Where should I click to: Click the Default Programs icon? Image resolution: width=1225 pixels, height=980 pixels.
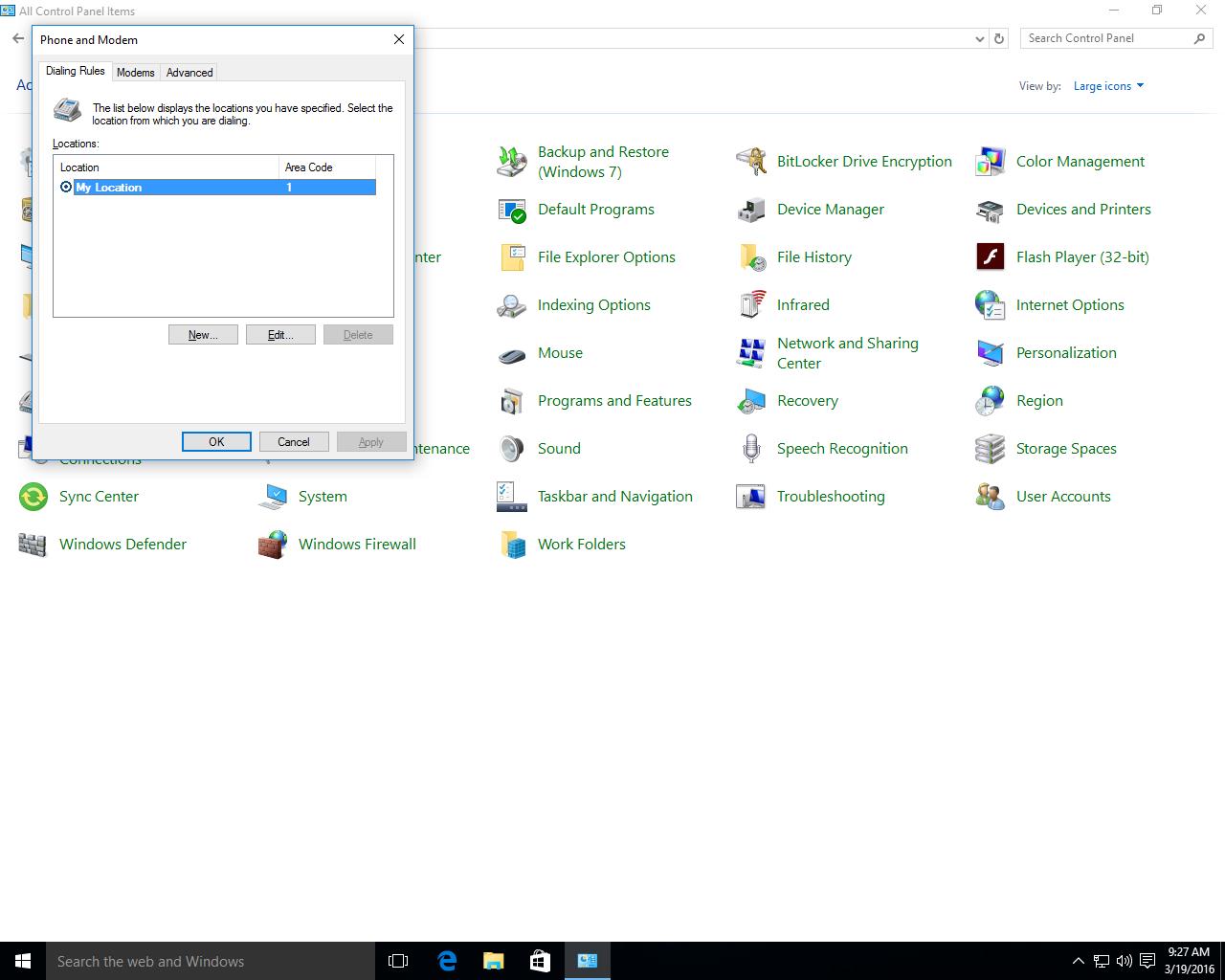pos(512,210)
